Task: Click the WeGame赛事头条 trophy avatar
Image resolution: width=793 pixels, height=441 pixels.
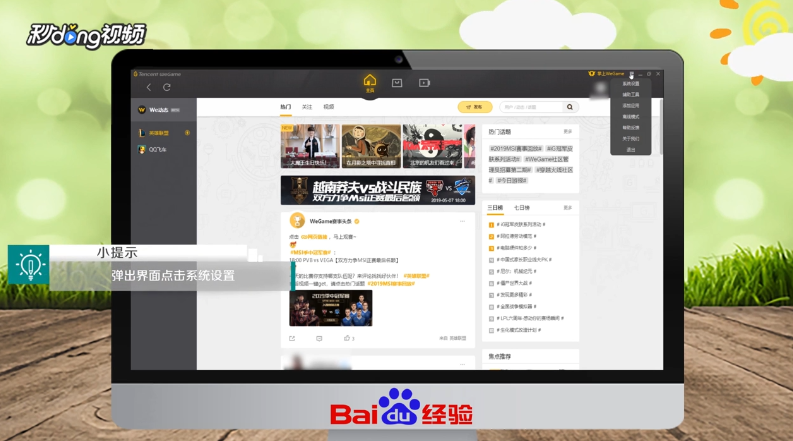Action: (x=297, y=221)
